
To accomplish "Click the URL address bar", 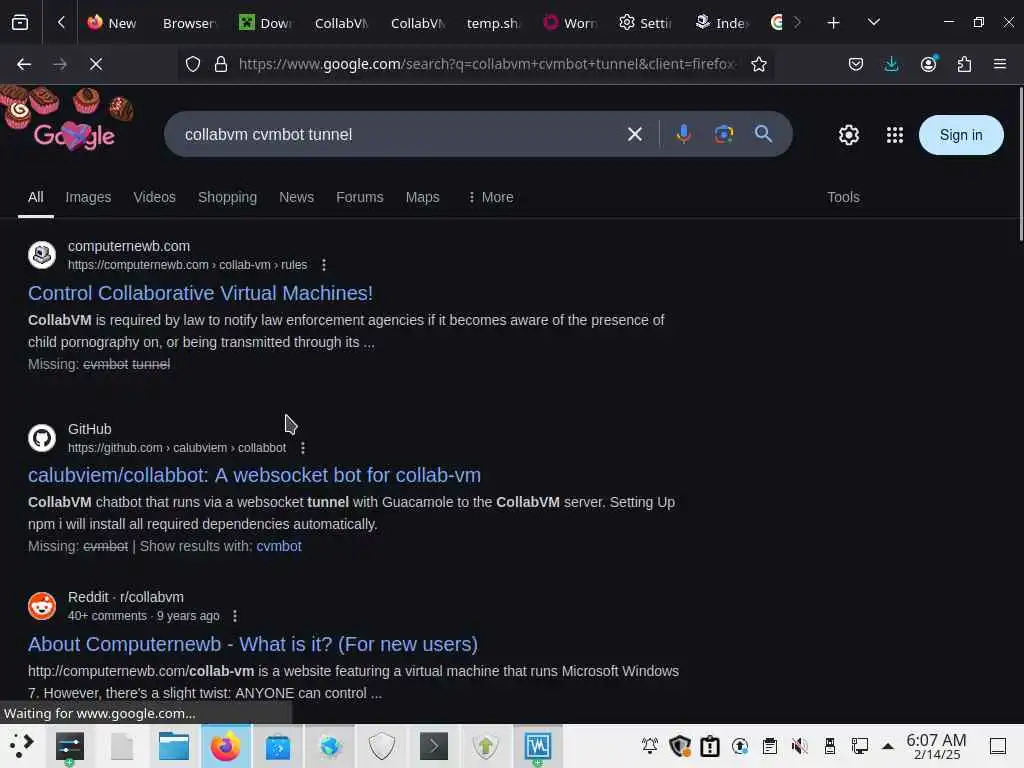I will 487,64.
